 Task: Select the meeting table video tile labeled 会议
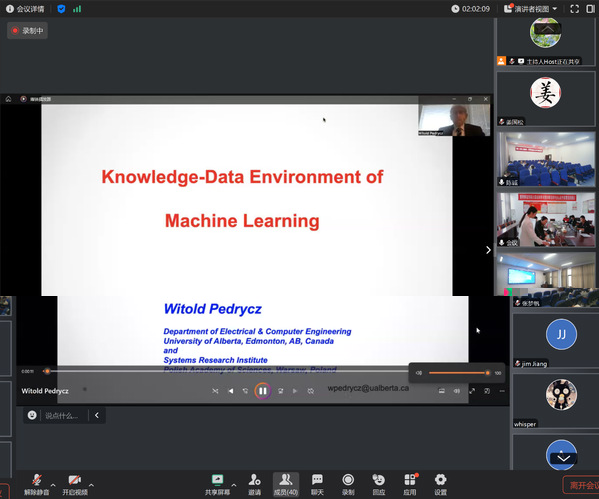(x=546, y=220)
